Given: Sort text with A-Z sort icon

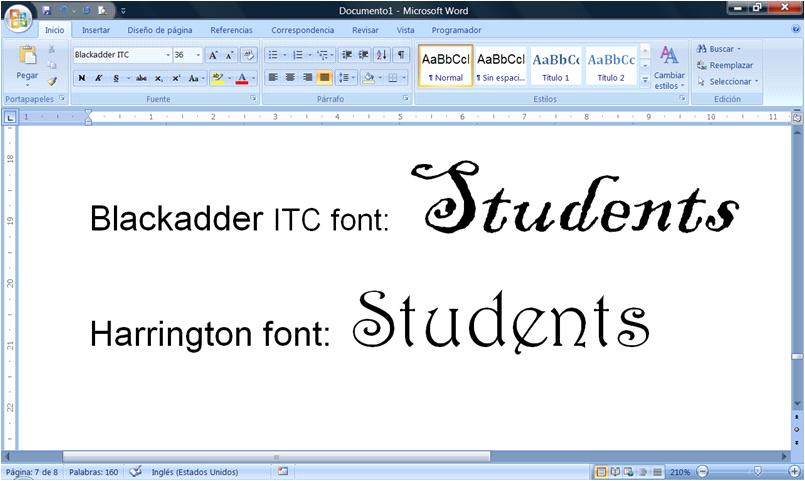Looking at the screenshot, I should click(x=381, y=55).
